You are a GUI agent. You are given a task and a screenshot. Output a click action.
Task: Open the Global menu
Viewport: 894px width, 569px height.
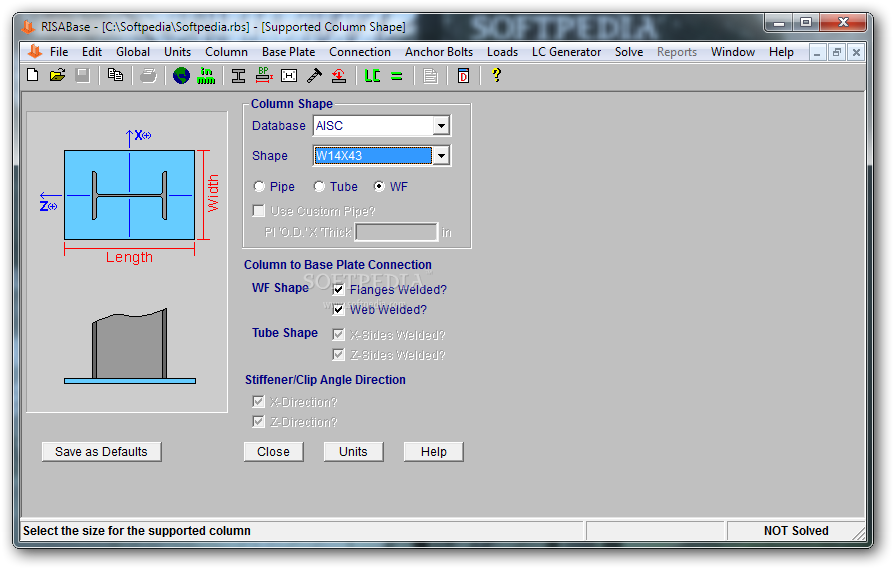[133, 52]
